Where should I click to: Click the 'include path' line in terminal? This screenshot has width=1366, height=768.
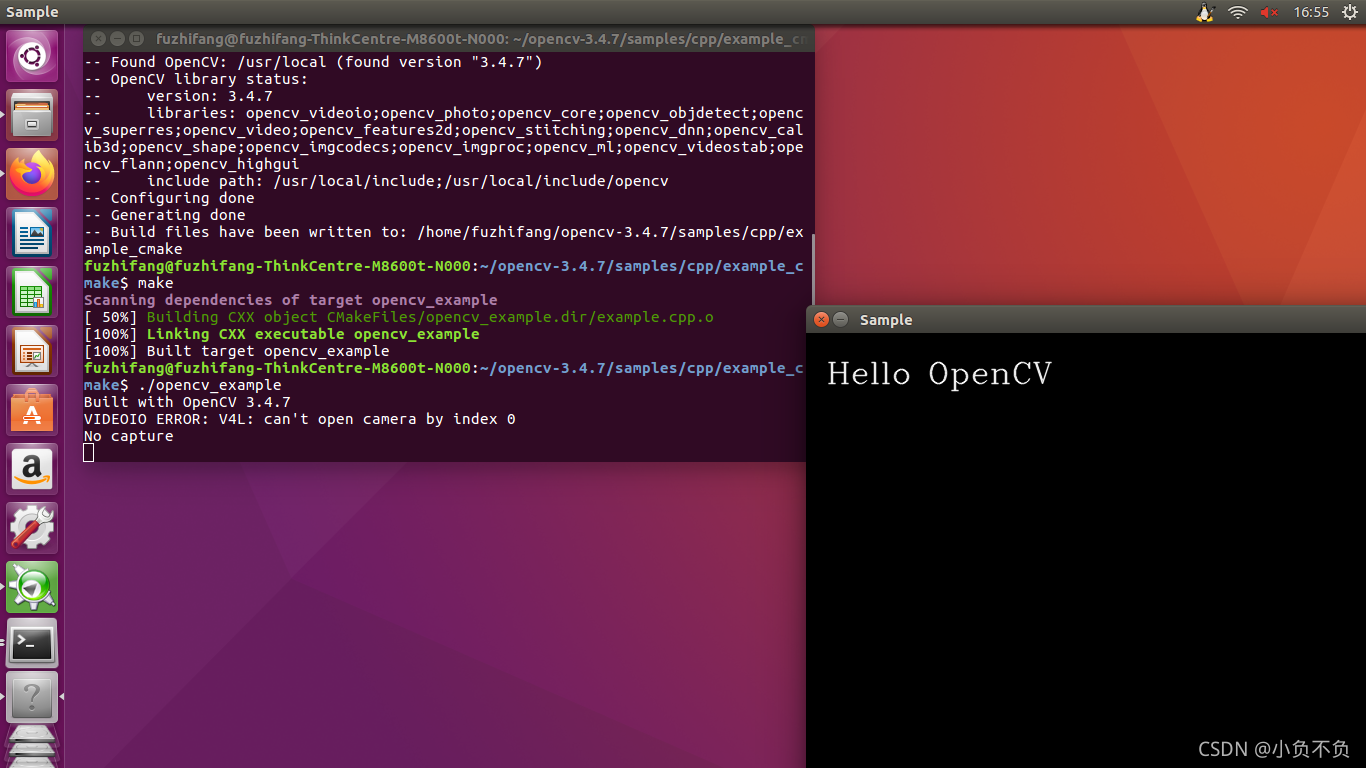pyautogui.click(x=376, y=181)
